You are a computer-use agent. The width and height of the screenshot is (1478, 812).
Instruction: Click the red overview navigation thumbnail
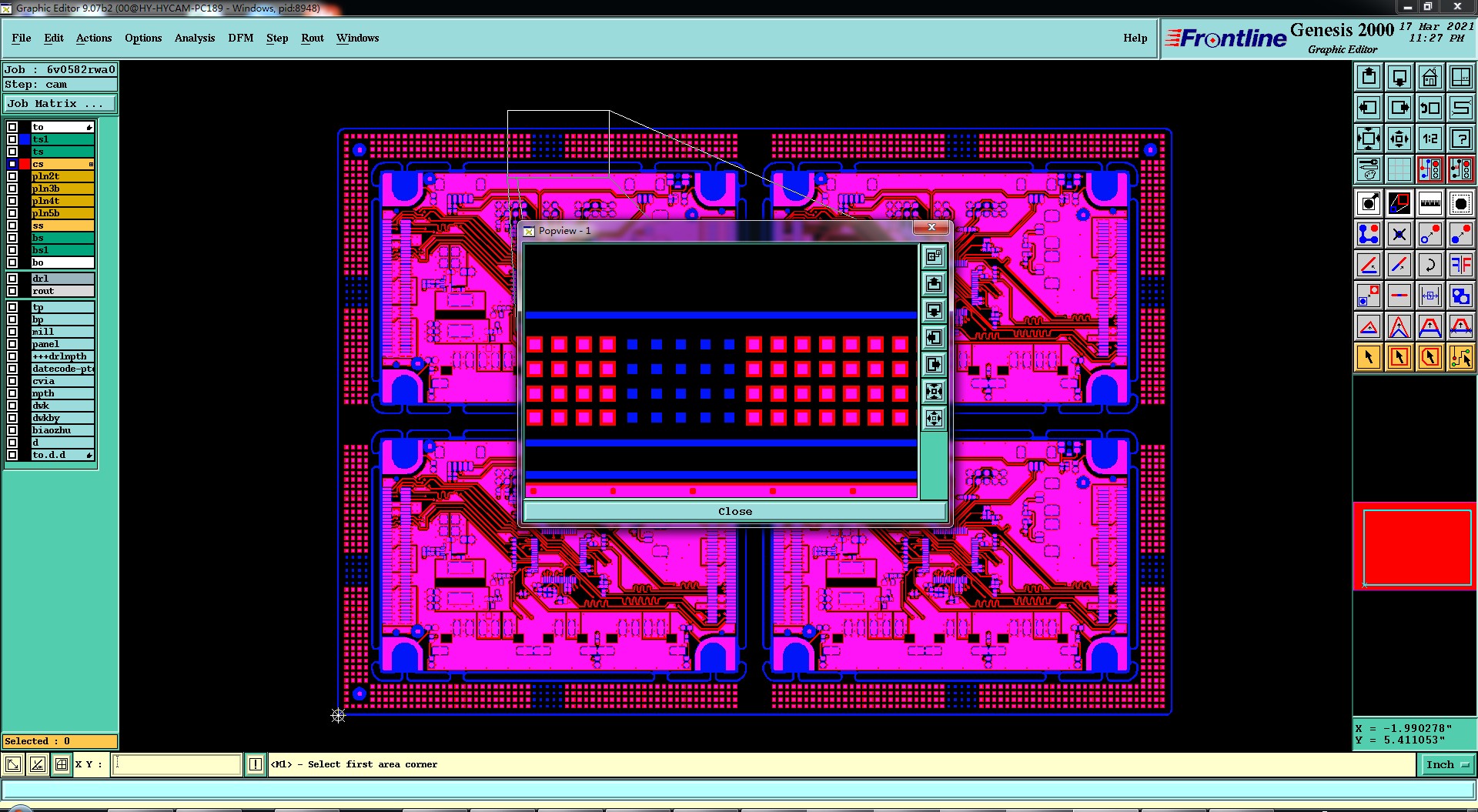point(1415,546)
